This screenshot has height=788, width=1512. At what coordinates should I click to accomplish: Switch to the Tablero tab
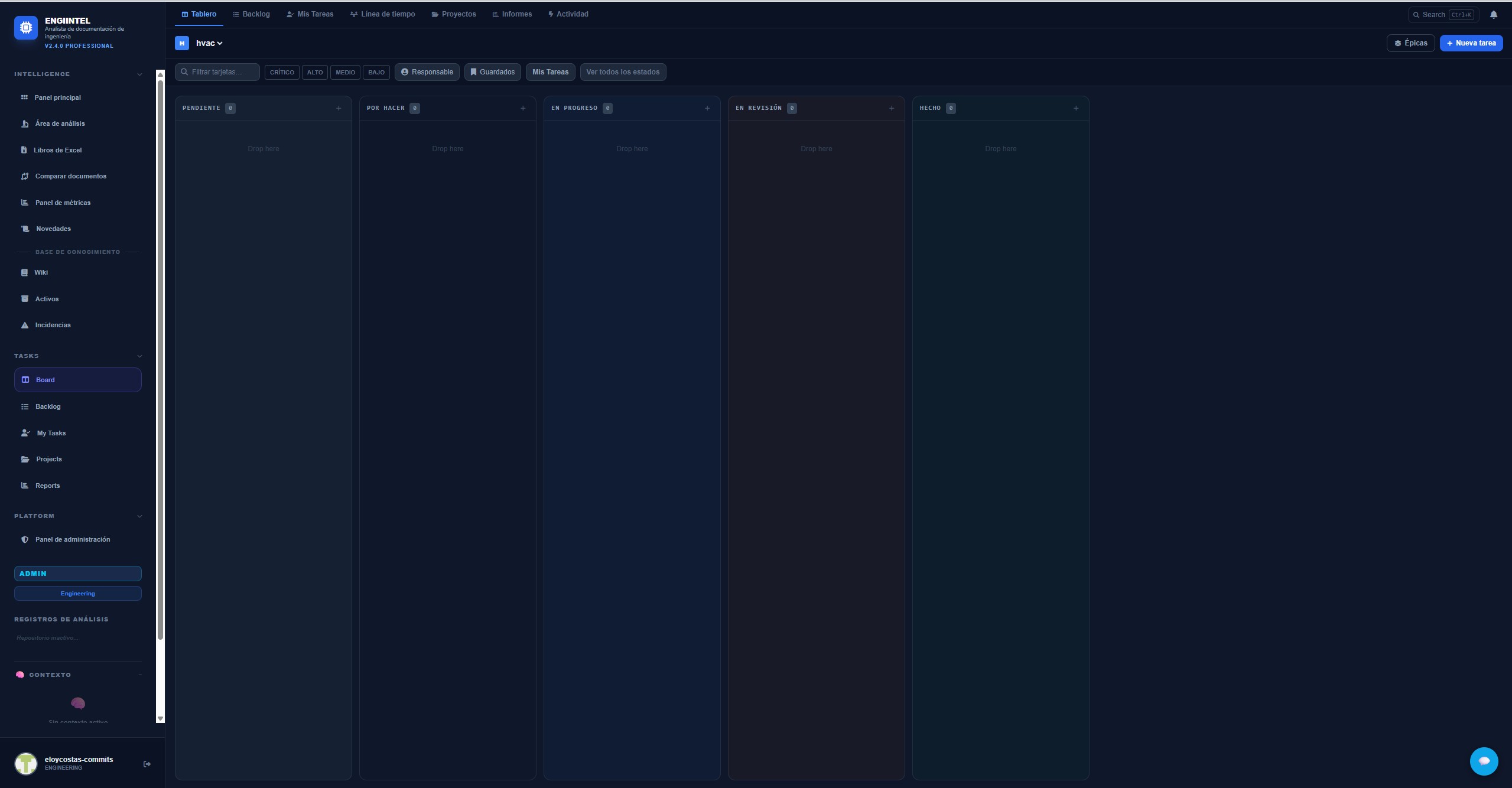tap(199, 14)
